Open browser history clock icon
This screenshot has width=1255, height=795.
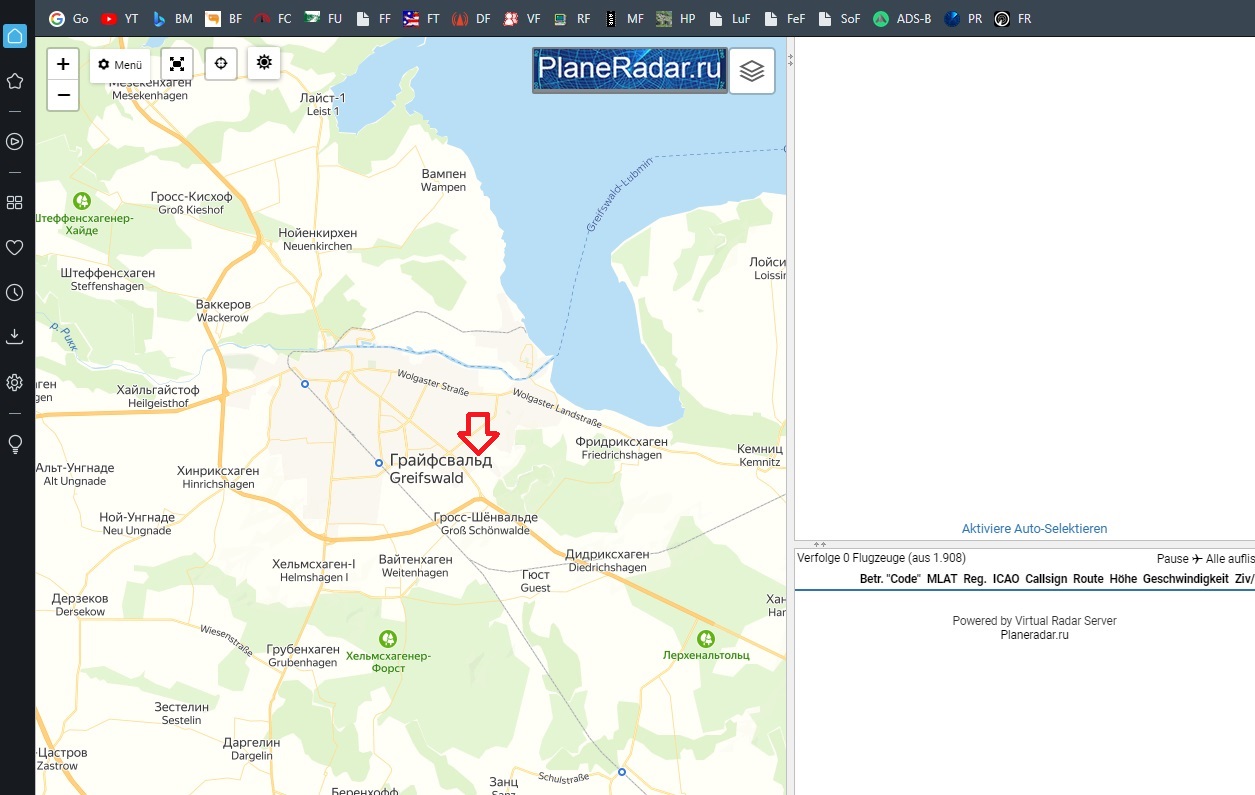15,293
